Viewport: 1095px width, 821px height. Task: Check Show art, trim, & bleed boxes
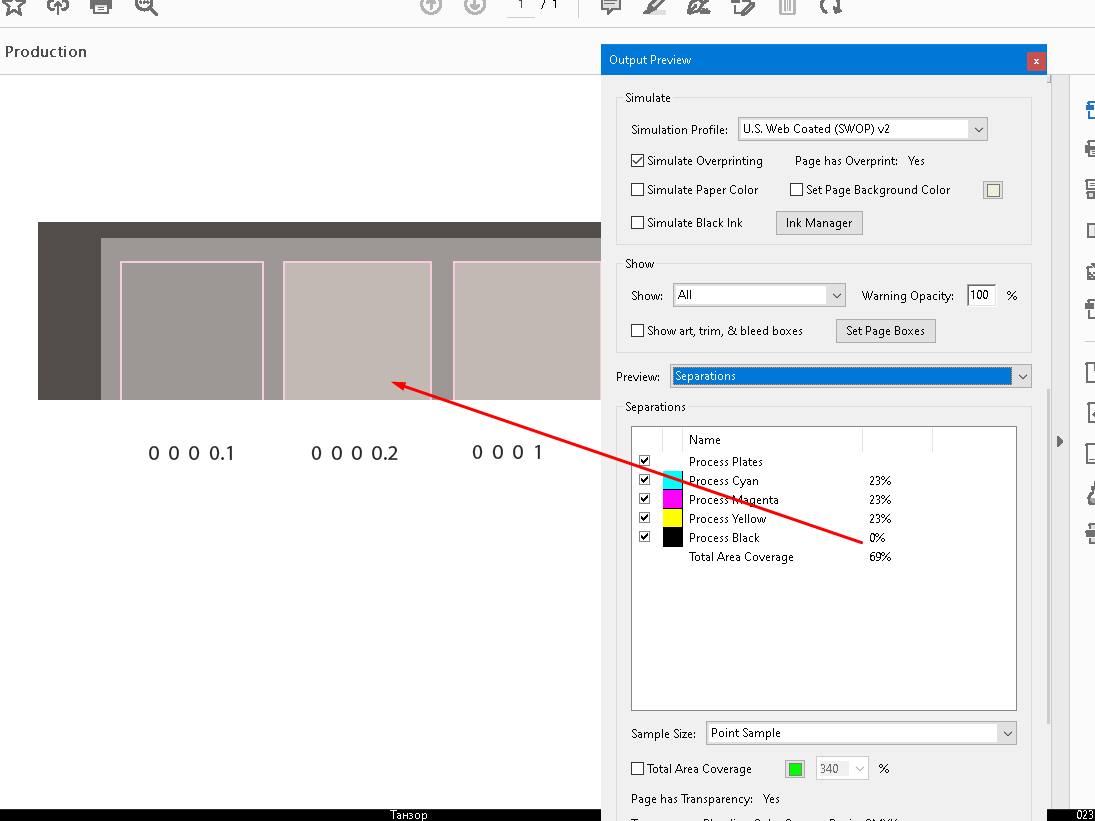click(x=638, y=331)
